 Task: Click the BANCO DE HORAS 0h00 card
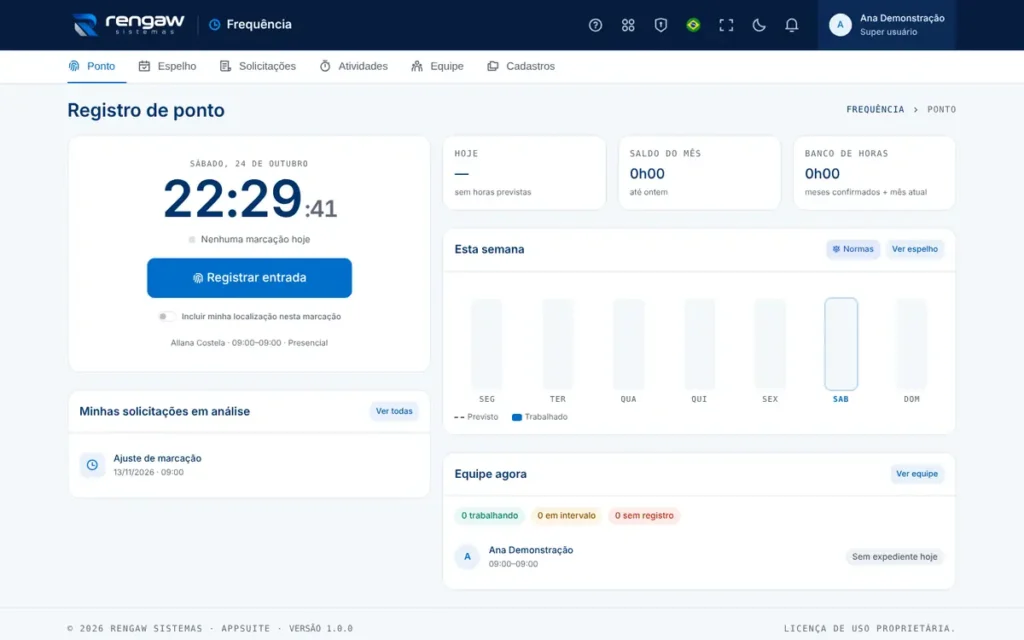click(874, 173)
